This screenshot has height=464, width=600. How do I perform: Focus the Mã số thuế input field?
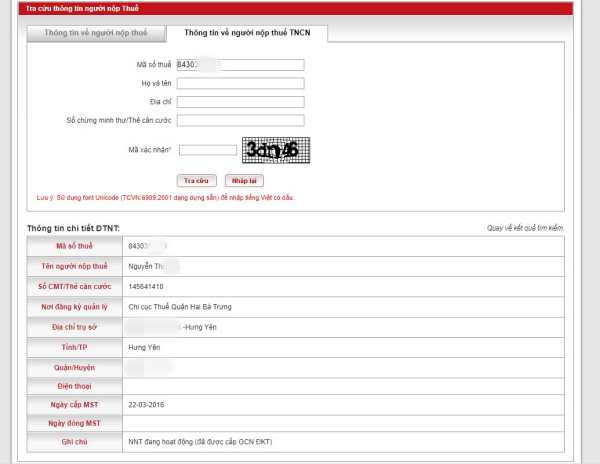[240, 65]
